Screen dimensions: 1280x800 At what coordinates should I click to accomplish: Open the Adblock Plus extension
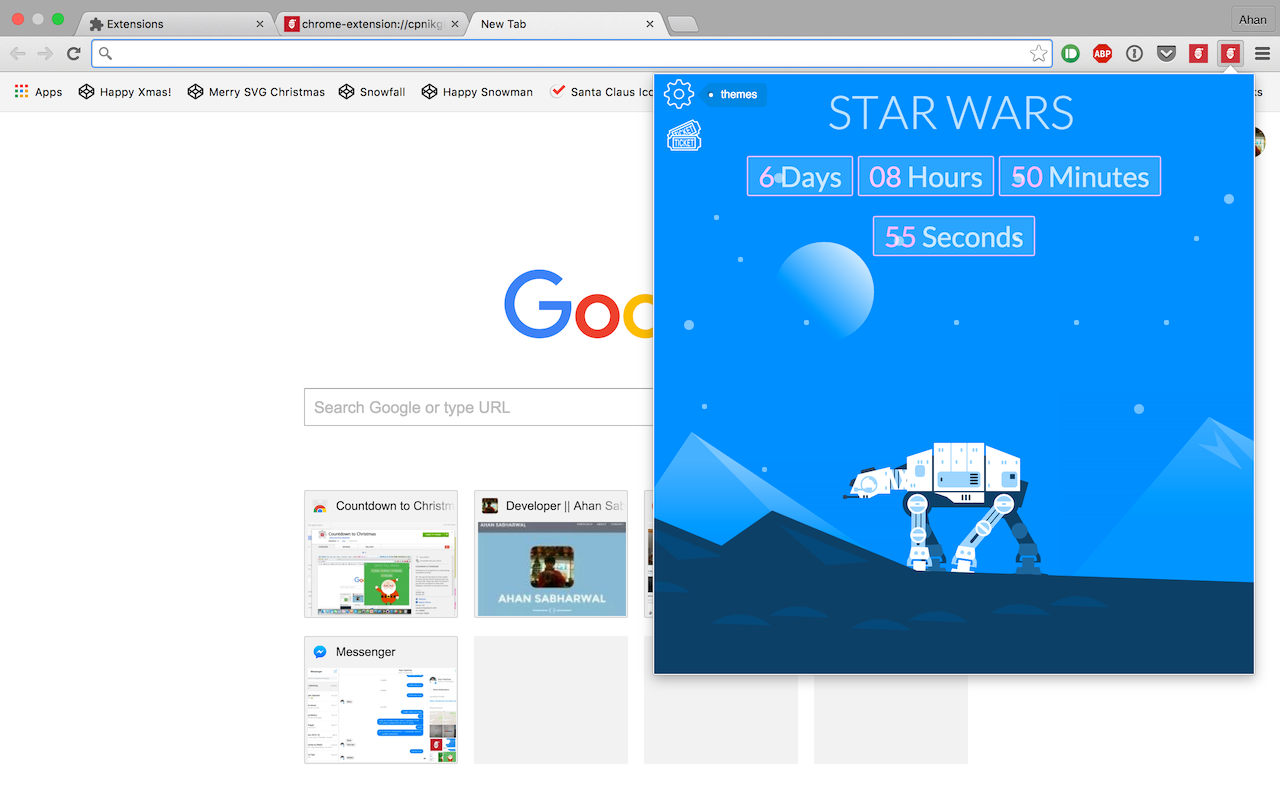click(x=1103, y=54)
